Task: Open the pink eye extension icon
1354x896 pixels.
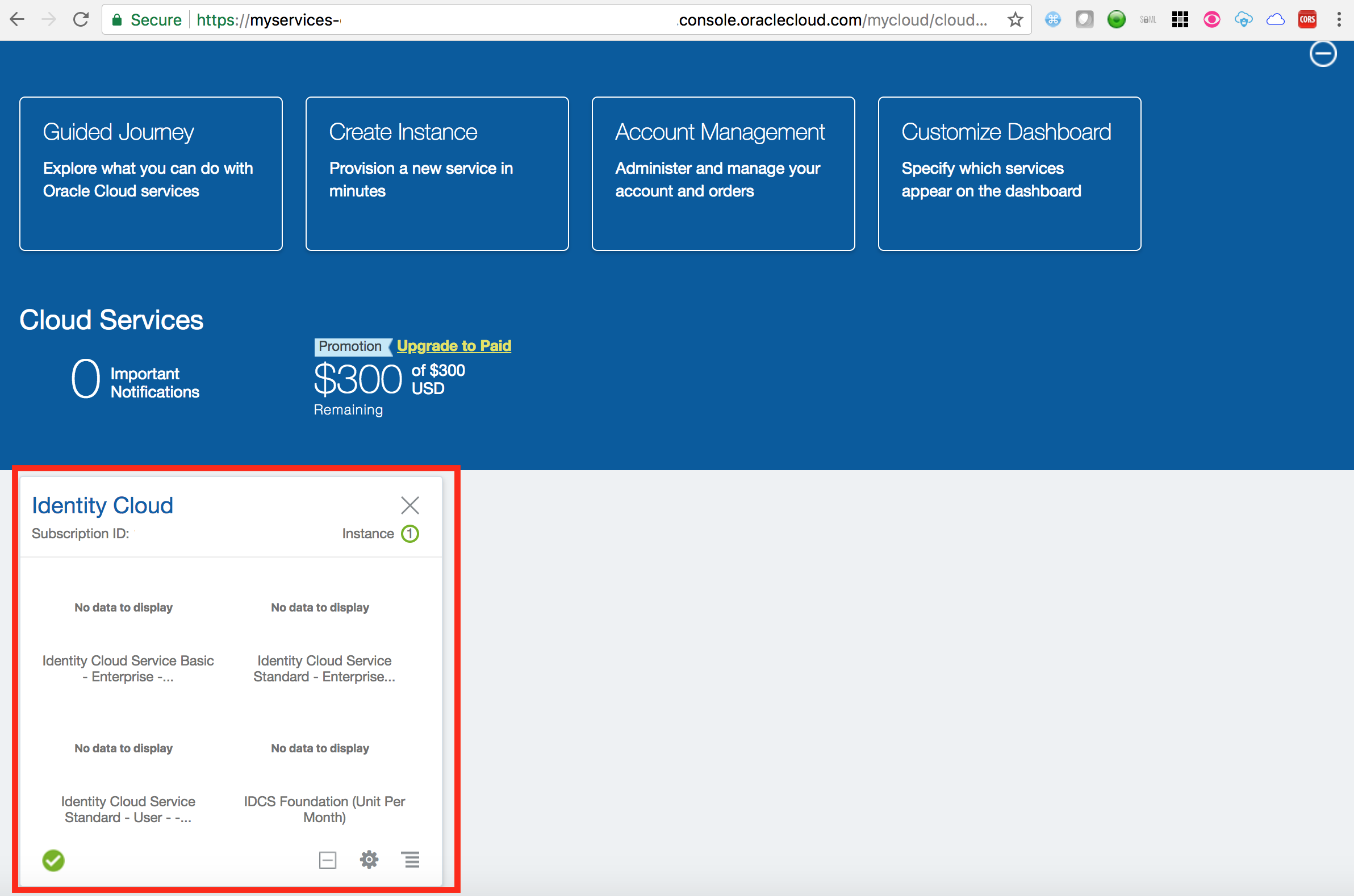Action: coord(1211,20)
